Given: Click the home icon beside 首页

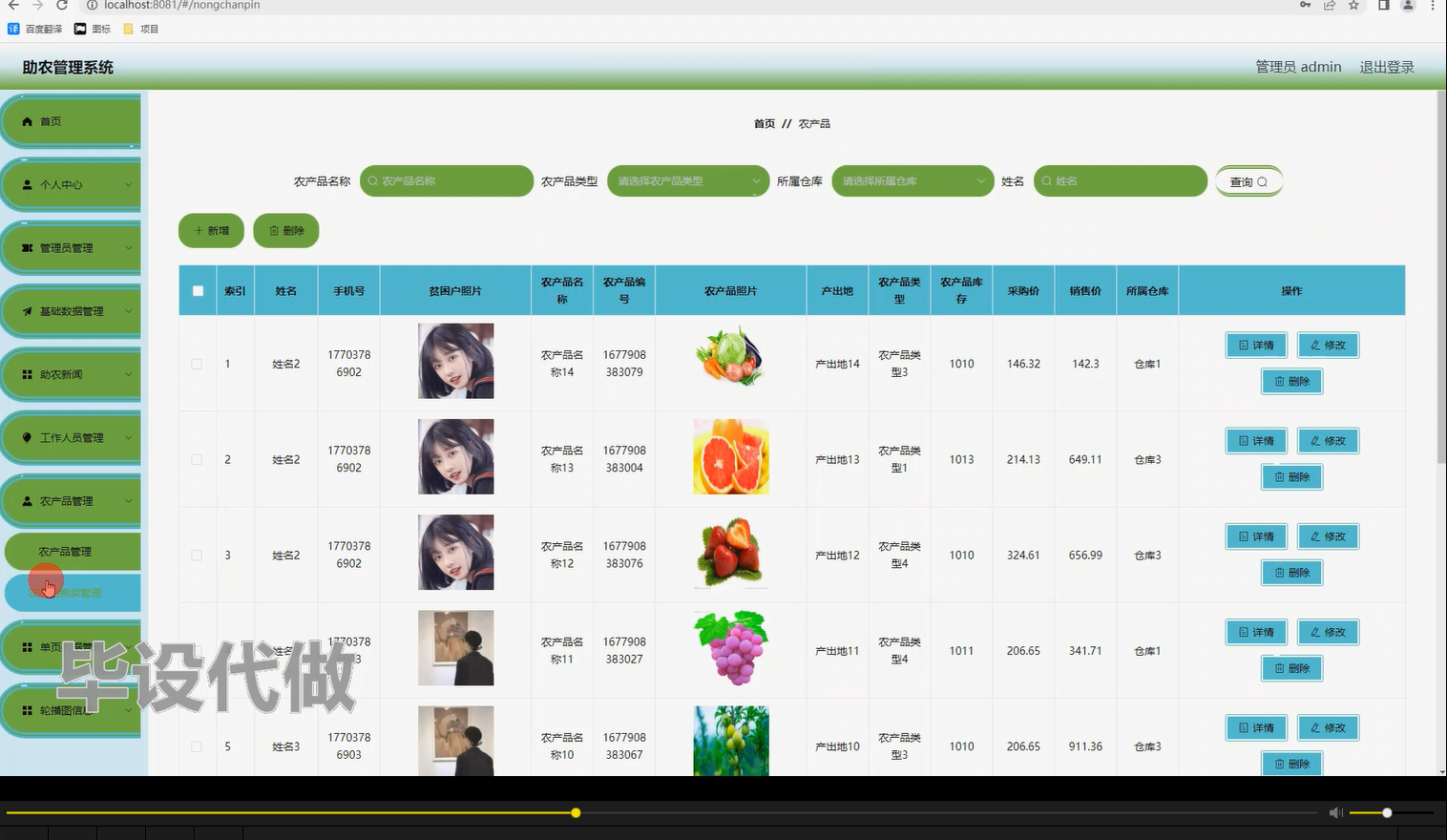Looking at the screenshot, I should pyautogui.click(x=28, y=122).
